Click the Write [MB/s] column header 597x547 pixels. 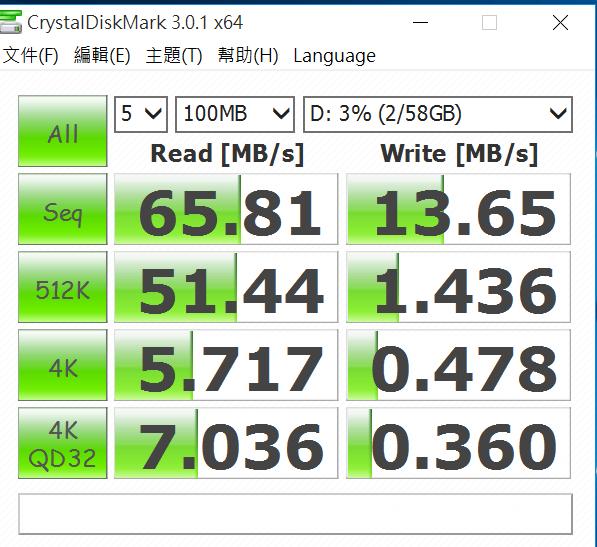459,154
